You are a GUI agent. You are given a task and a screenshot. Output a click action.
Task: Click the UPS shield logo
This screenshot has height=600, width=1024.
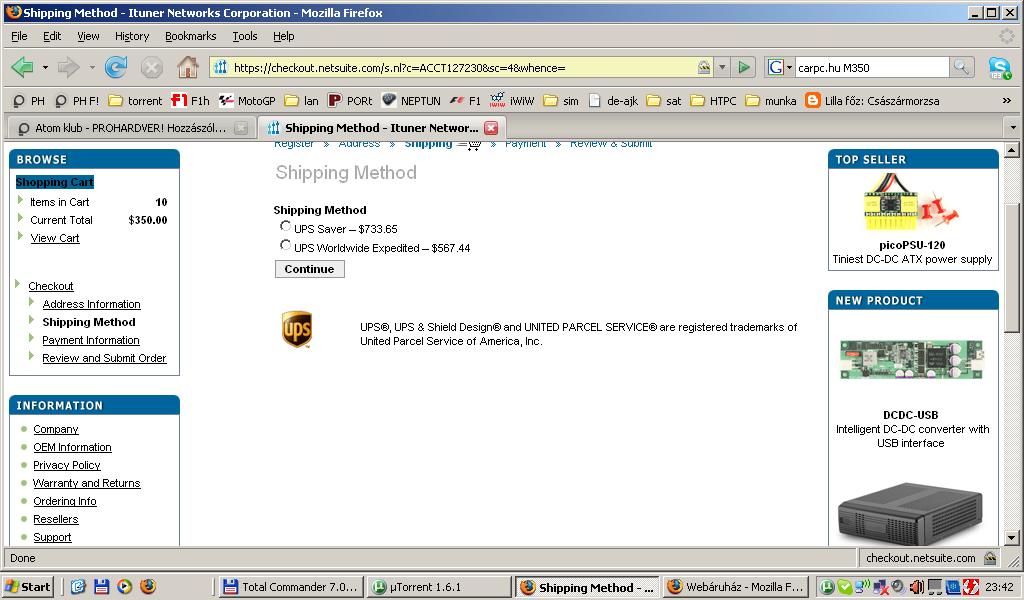pos(296,329)
